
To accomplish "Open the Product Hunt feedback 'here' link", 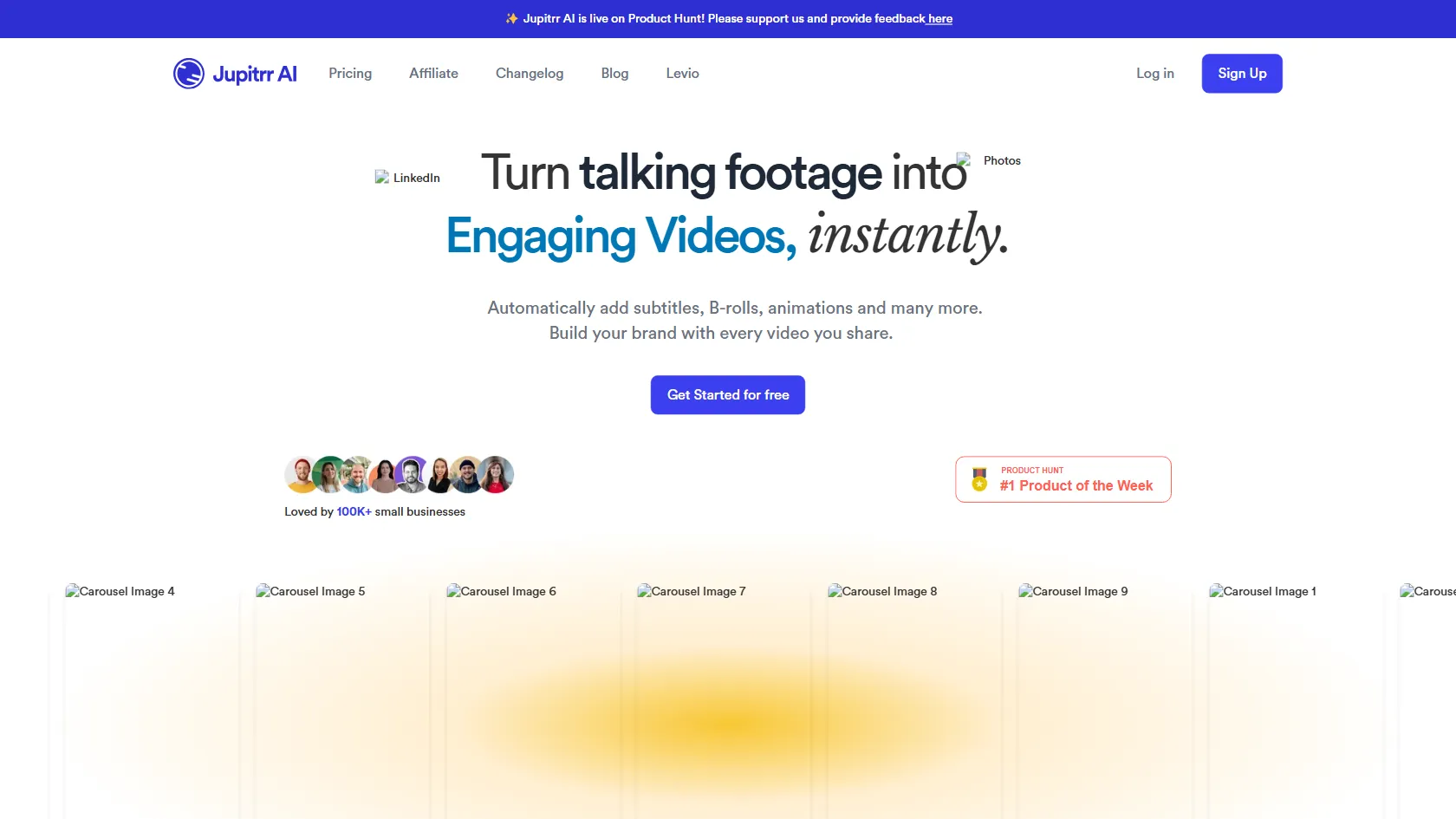I will [x=940, y=19].
